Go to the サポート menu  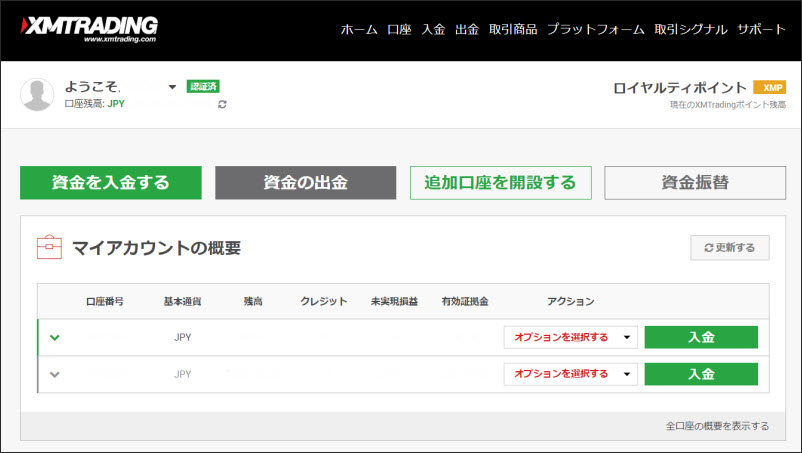[762, 29]
